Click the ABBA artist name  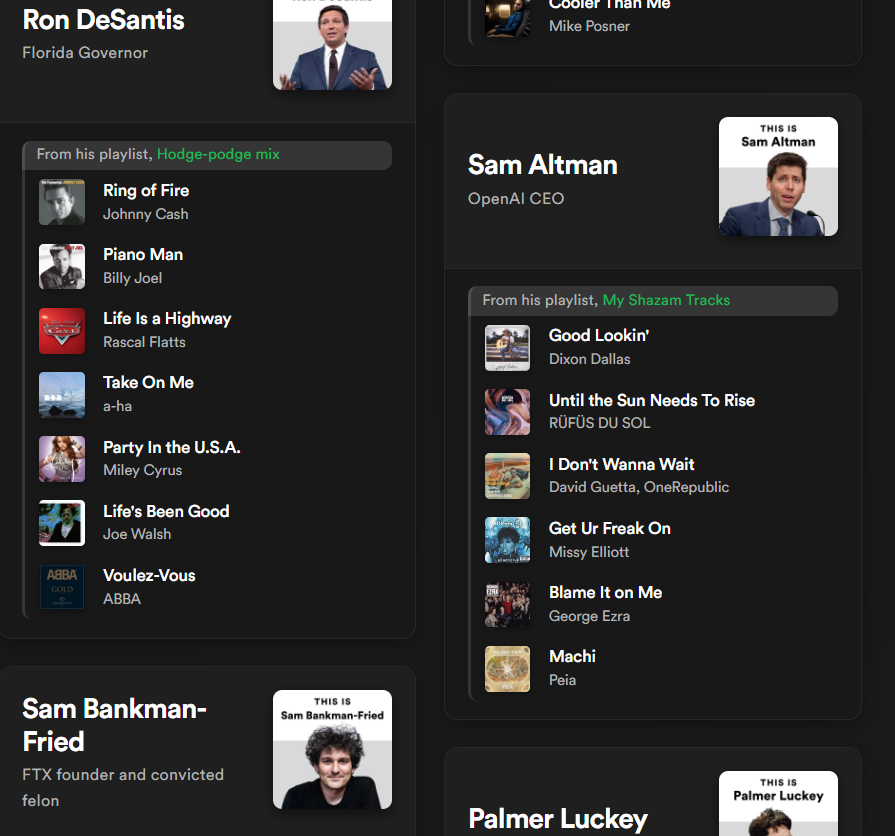click(122, 599)
